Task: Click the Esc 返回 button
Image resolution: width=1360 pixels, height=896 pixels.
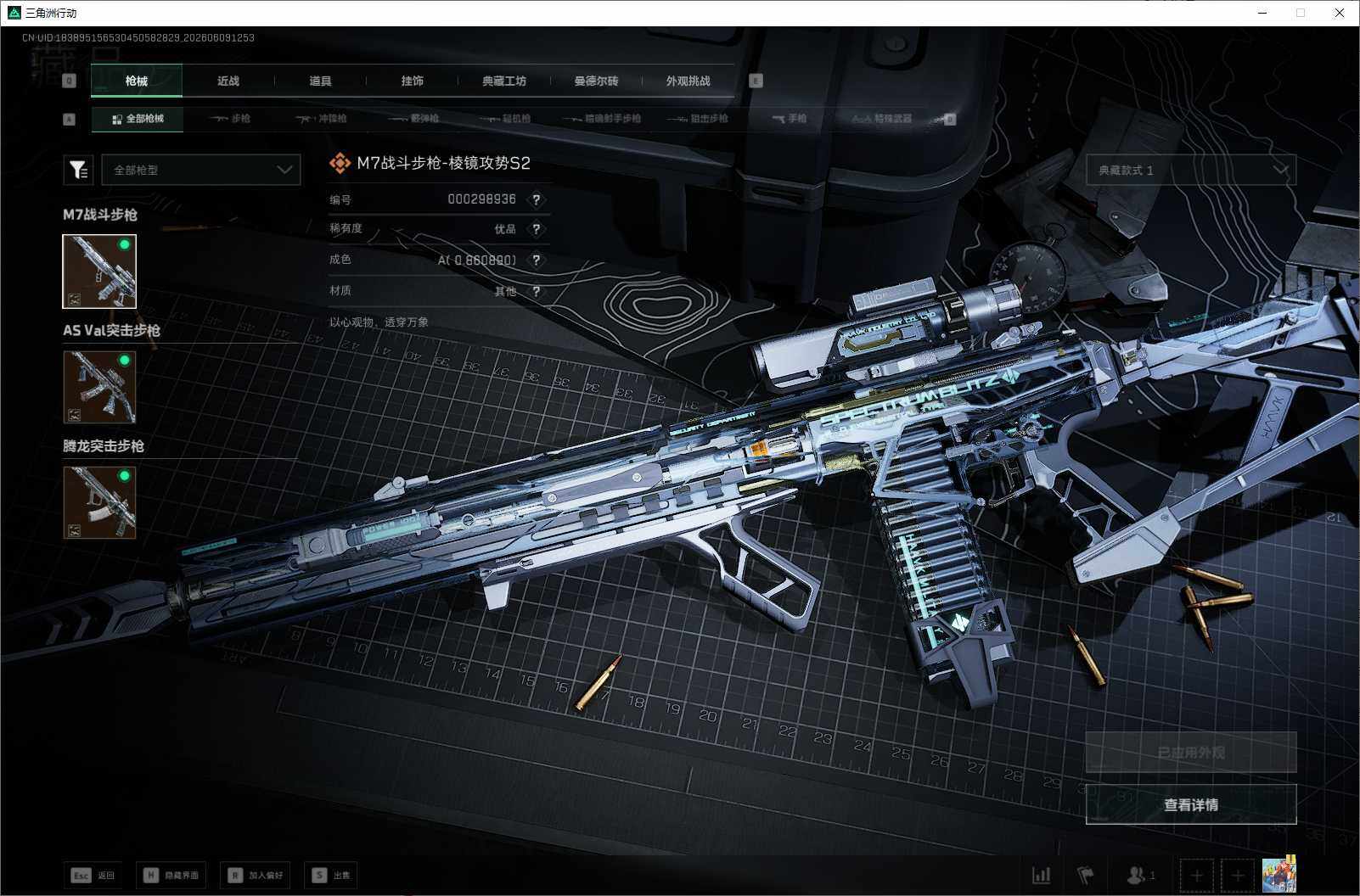Action: (93, 875)
